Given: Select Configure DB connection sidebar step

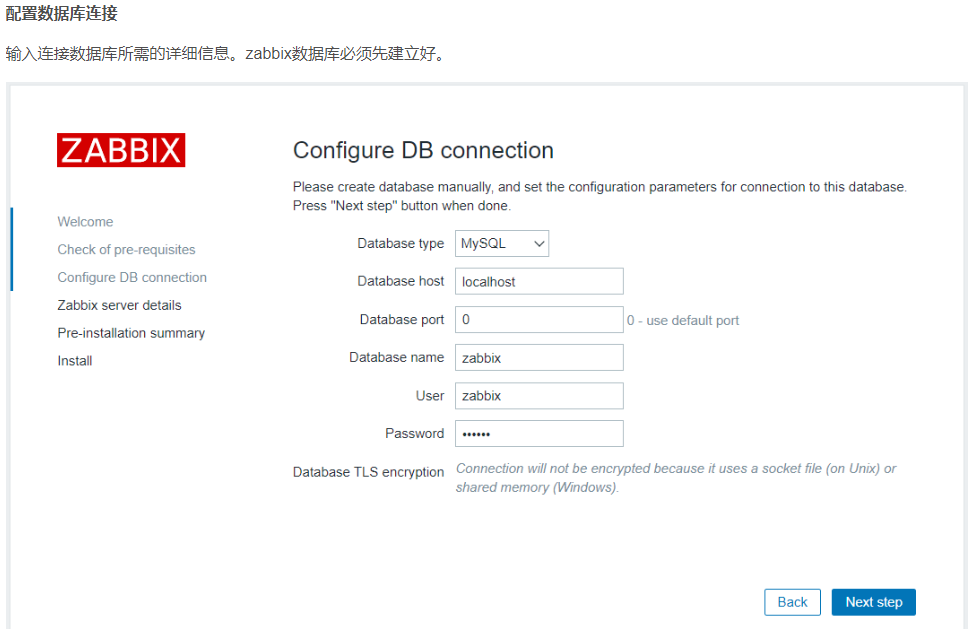Looking at the screenshot, I should point(132,277).
